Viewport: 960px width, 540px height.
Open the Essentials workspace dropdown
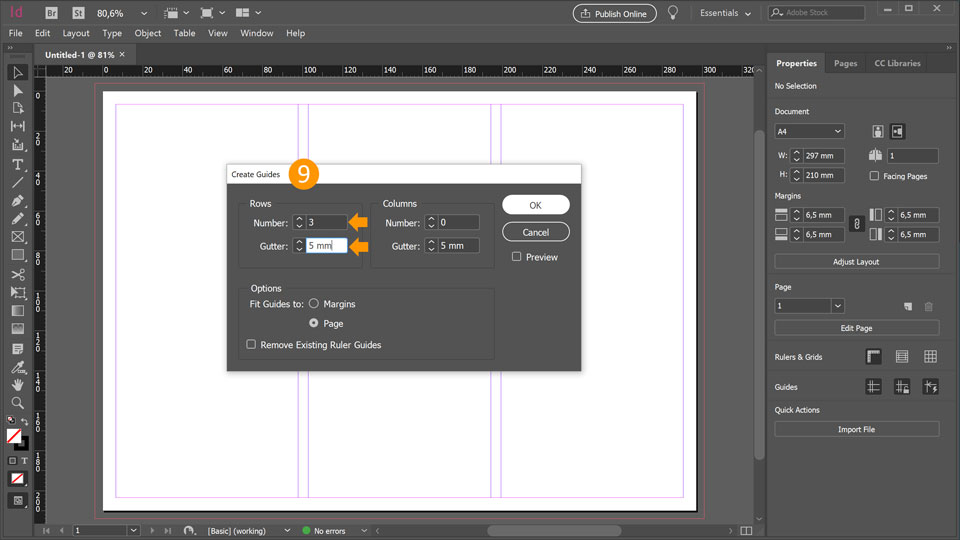(726, 13)
